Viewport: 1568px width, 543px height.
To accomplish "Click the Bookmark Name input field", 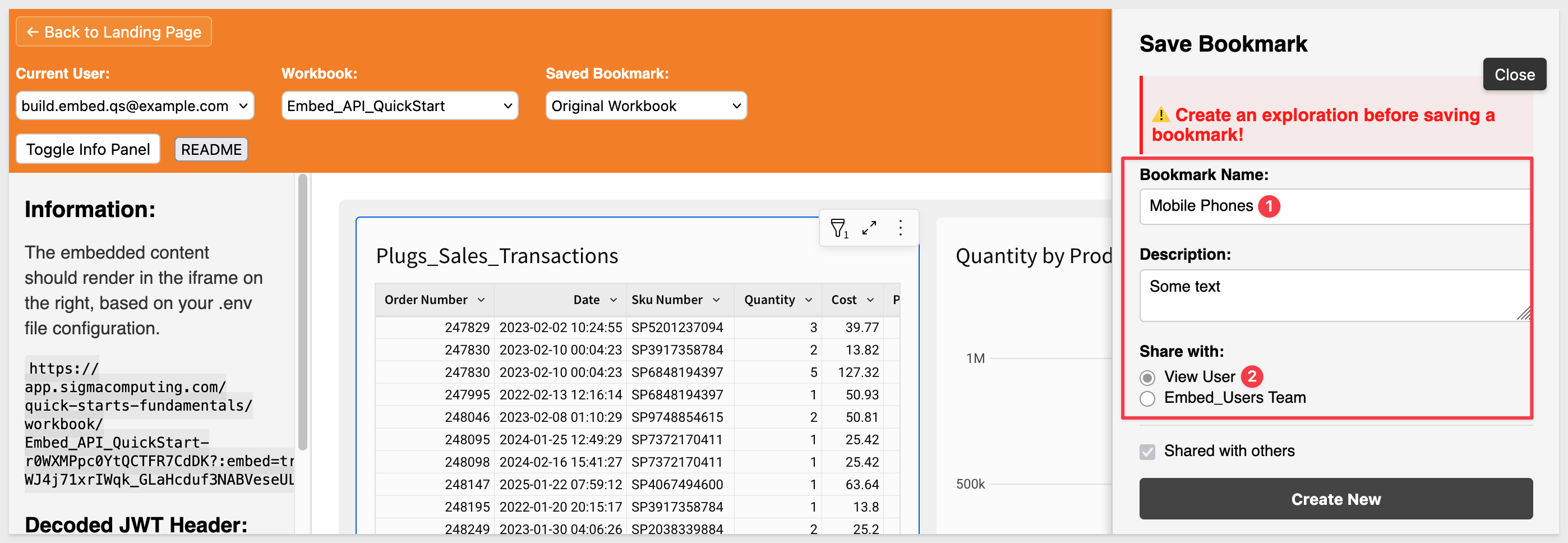I will point(1335,206).
